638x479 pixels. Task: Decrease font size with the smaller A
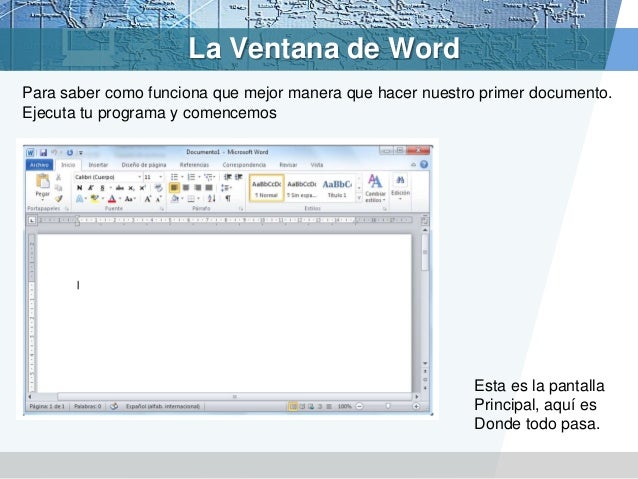point(159,199)
